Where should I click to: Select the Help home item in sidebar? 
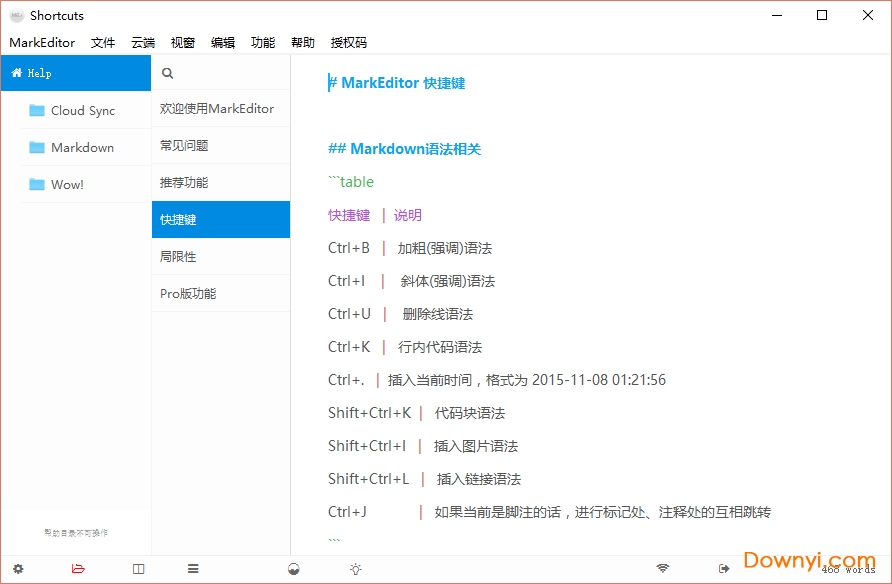(x=75, y=73)
